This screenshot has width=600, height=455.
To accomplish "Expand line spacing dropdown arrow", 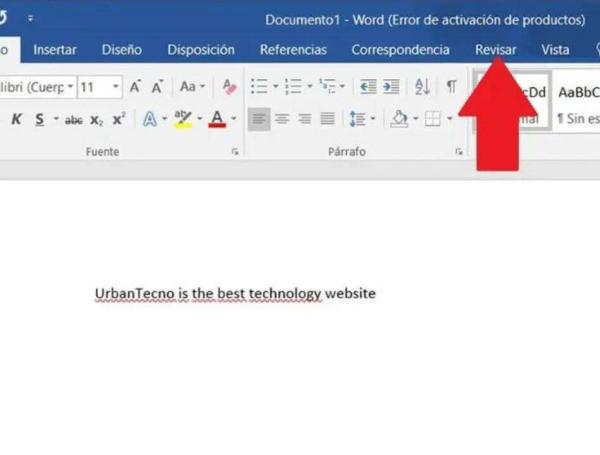I will click(x=373, y=119).
